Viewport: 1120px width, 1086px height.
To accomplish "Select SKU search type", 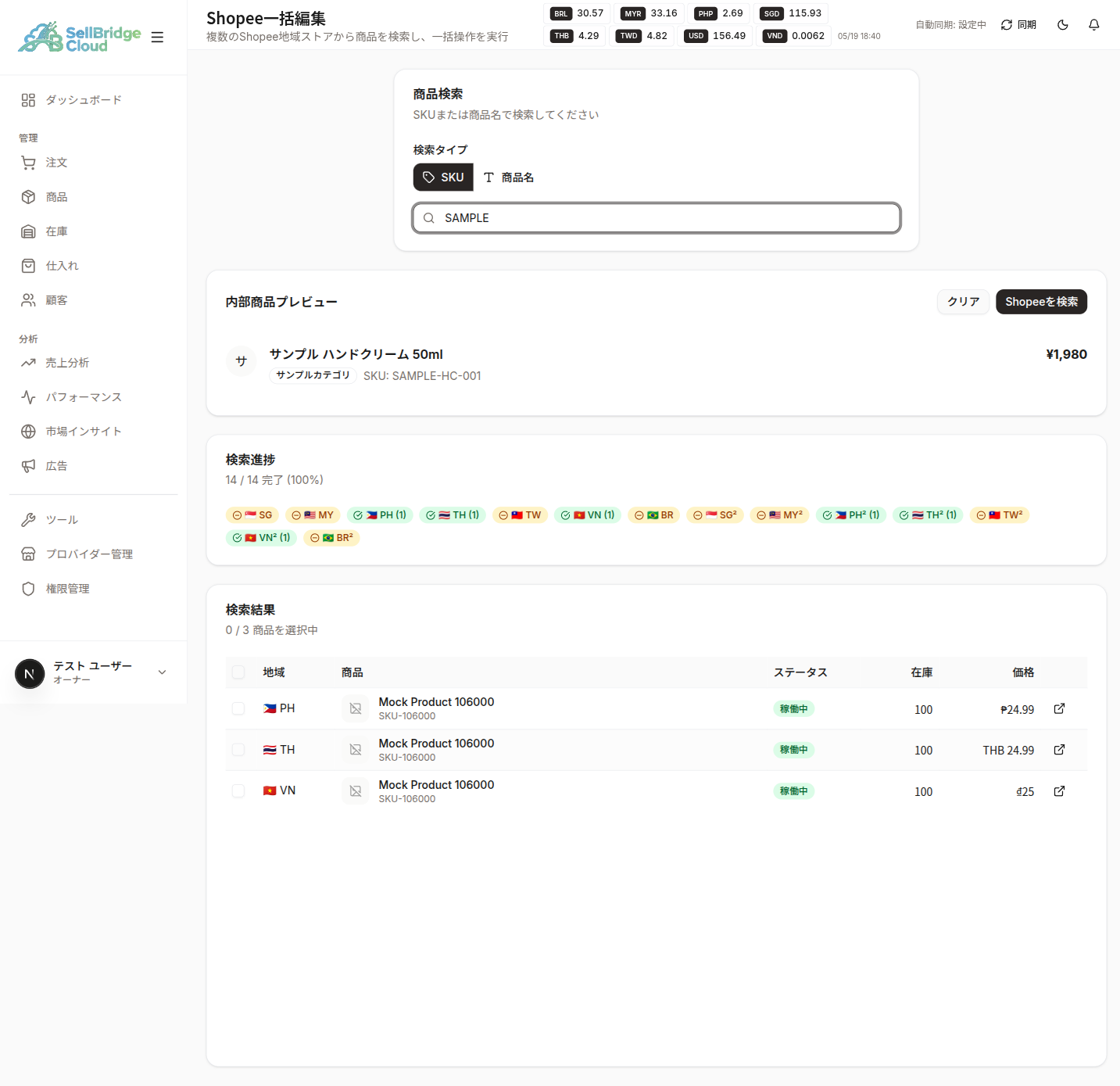I will 443,177.
